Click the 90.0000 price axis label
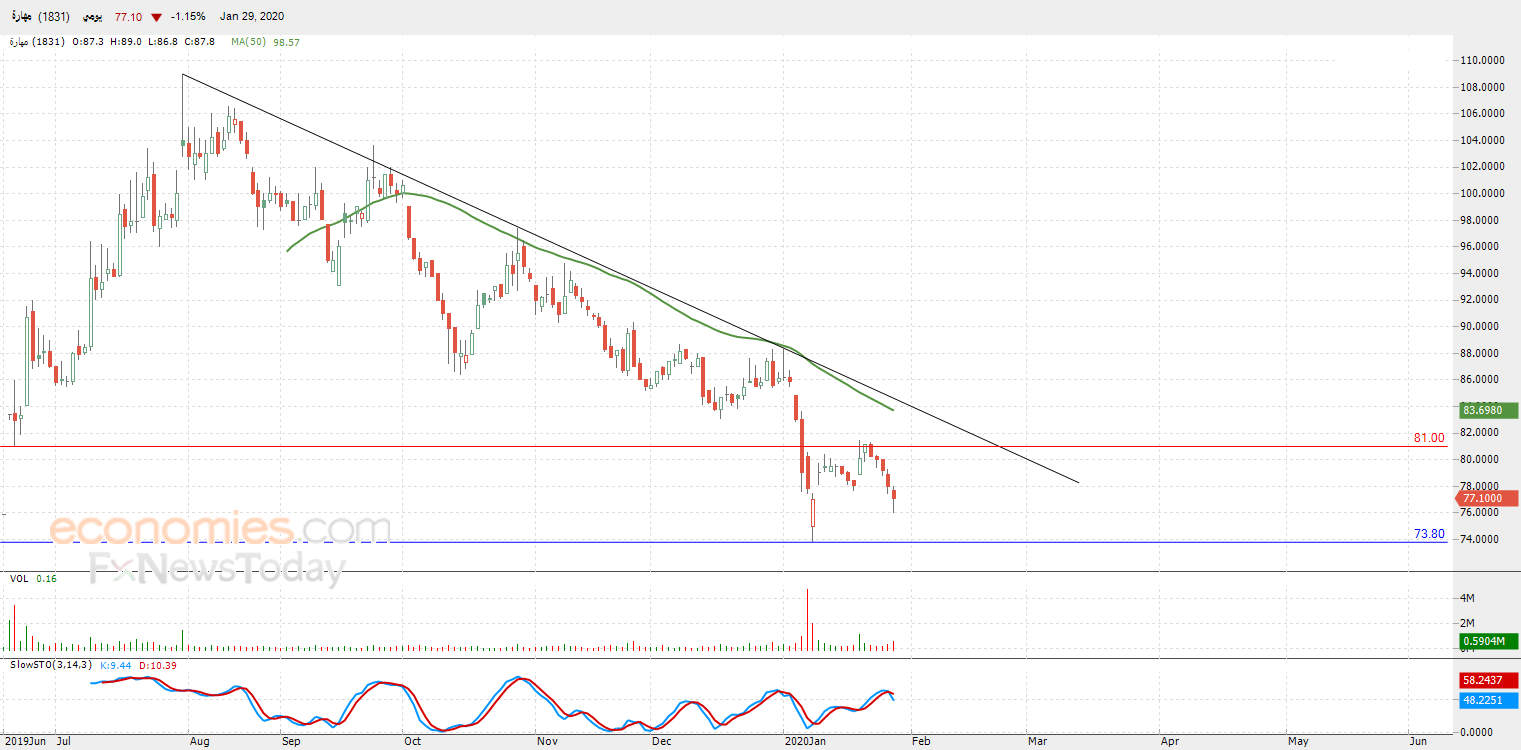This screenshot has width=1521, height=750. (x=1481, y=326)
